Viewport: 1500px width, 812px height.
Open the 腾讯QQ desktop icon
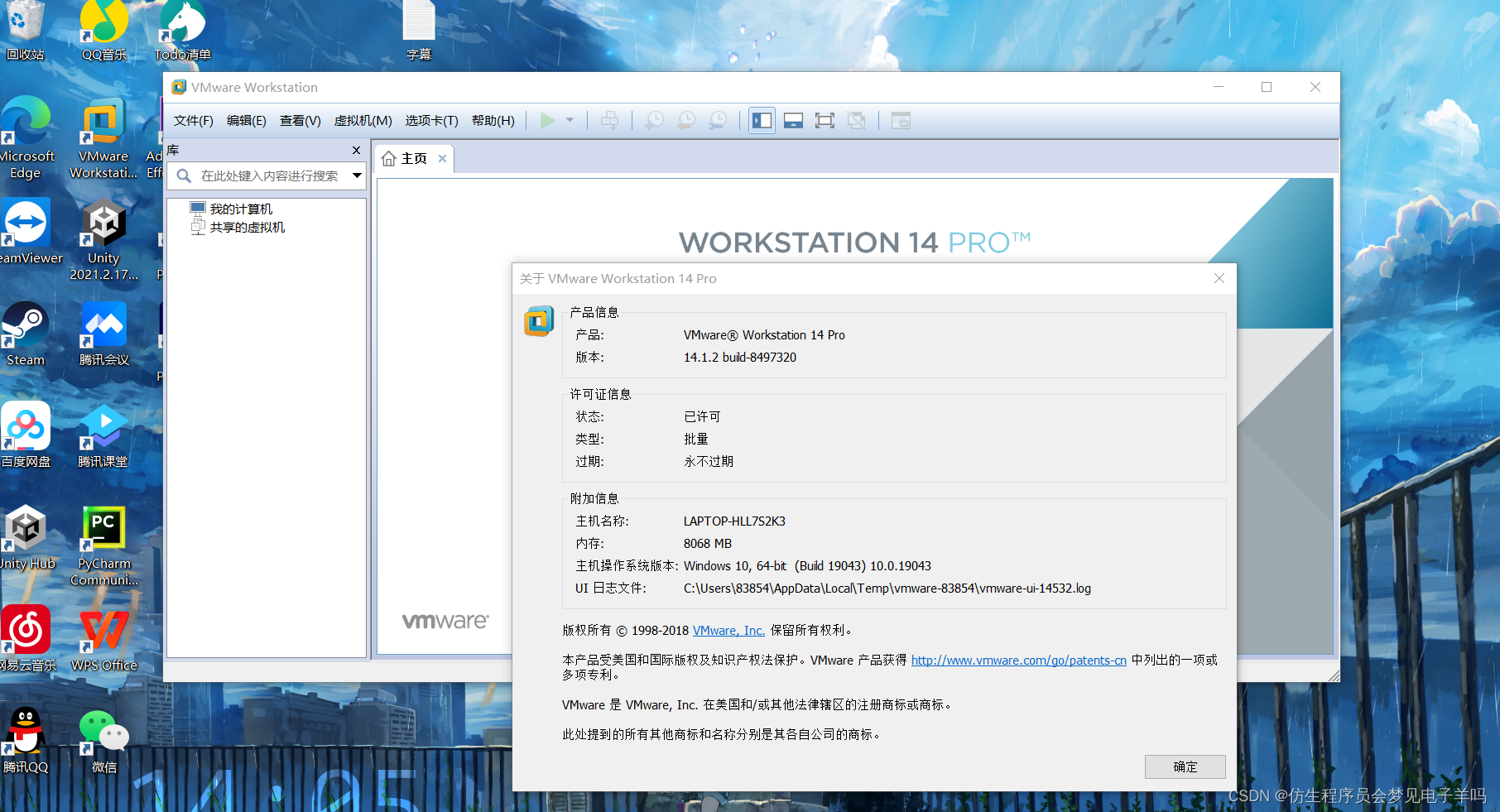coord(26,741)
